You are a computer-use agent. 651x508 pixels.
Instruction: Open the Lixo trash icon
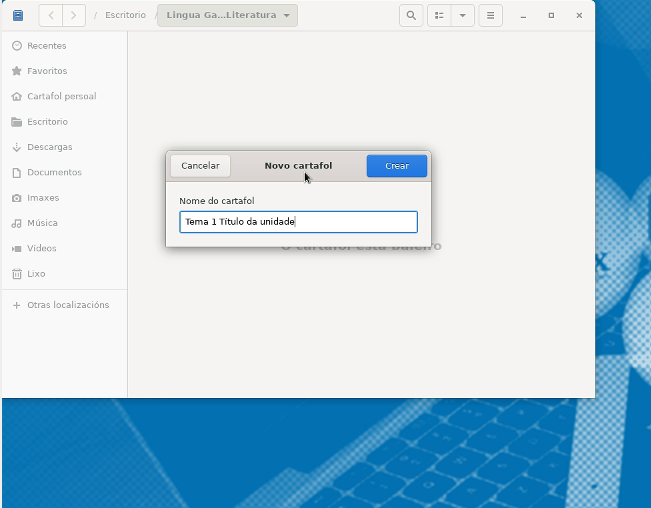point(17,274)
